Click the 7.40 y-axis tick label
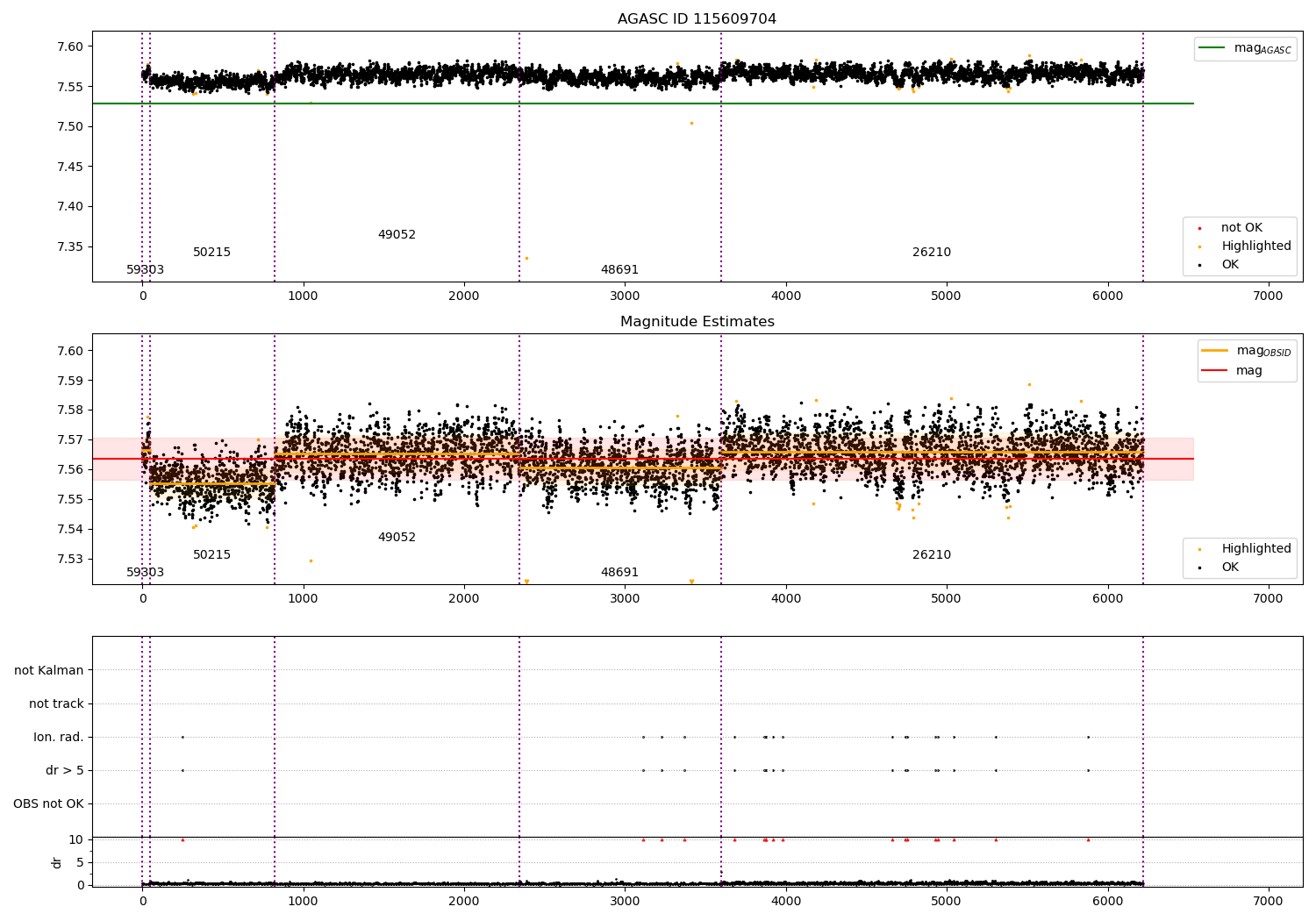Screen dimensions: 1316x921 (68, 207)
